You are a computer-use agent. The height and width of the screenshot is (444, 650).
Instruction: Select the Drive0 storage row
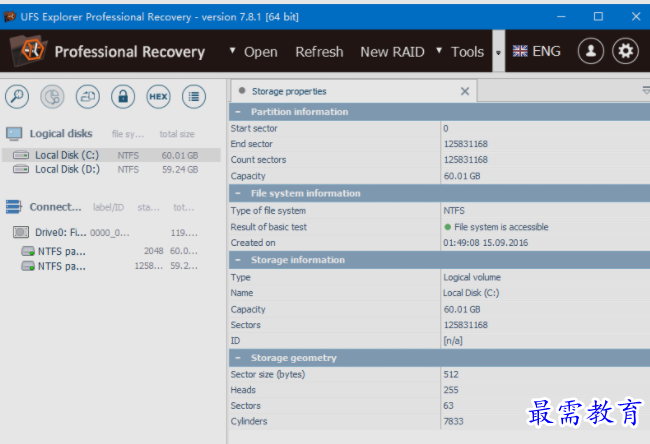(111, 232)
